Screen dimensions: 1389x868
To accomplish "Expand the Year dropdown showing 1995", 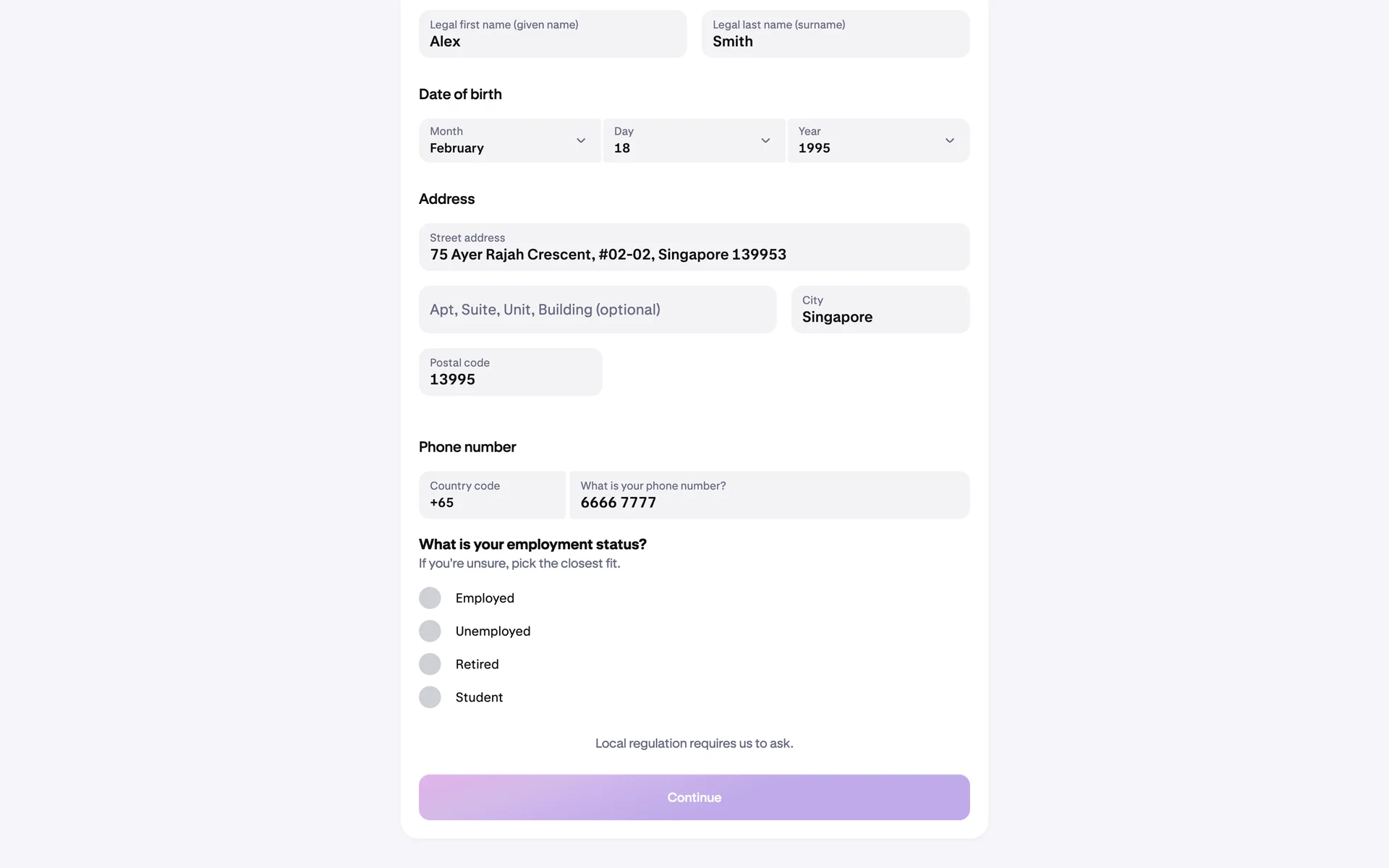I will click(x=868, y=141).
